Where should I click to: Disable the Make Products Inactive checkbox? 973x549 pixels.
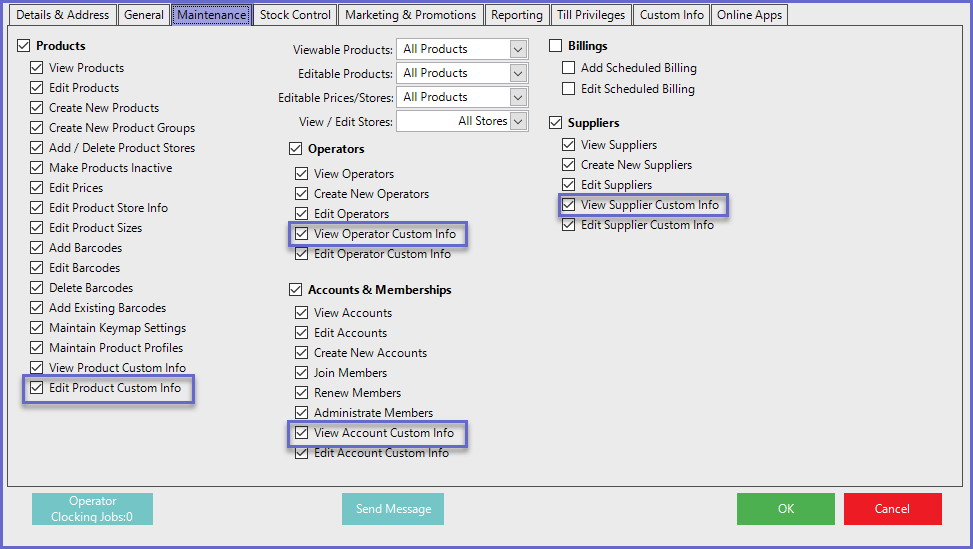pos(37,168)
